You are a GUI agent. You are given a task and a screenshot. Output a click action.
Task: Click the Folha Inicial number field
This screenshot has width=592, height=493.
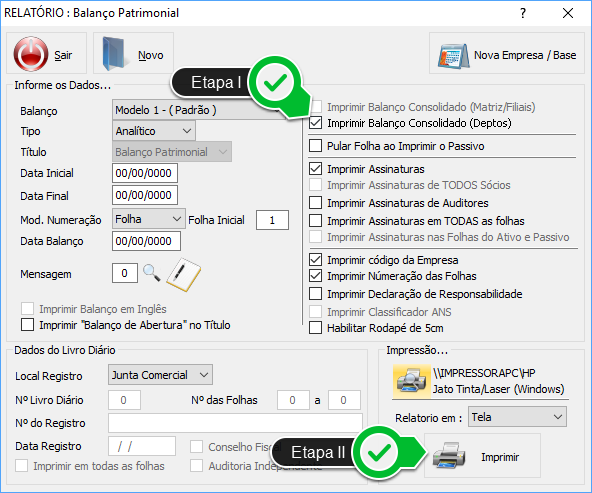(273, 220)
